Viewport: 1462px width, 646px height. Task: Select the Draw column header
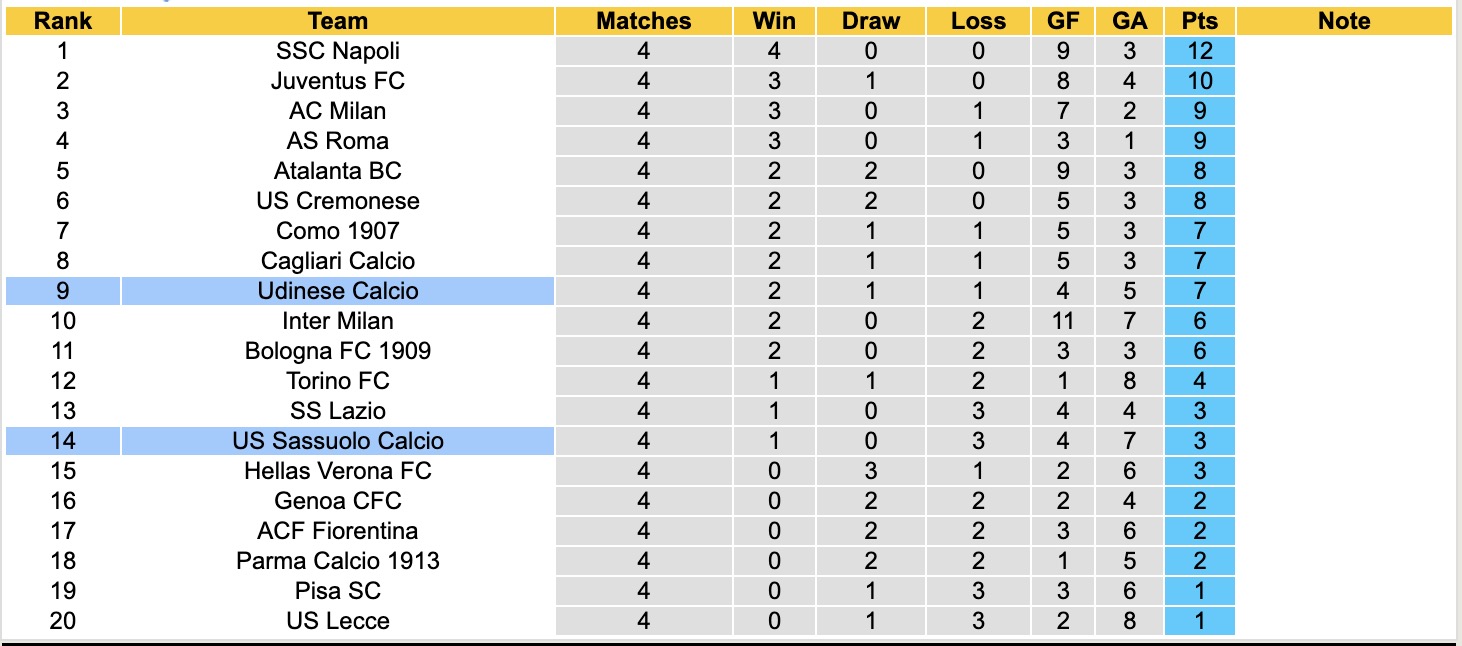click(x=870, y=21)
